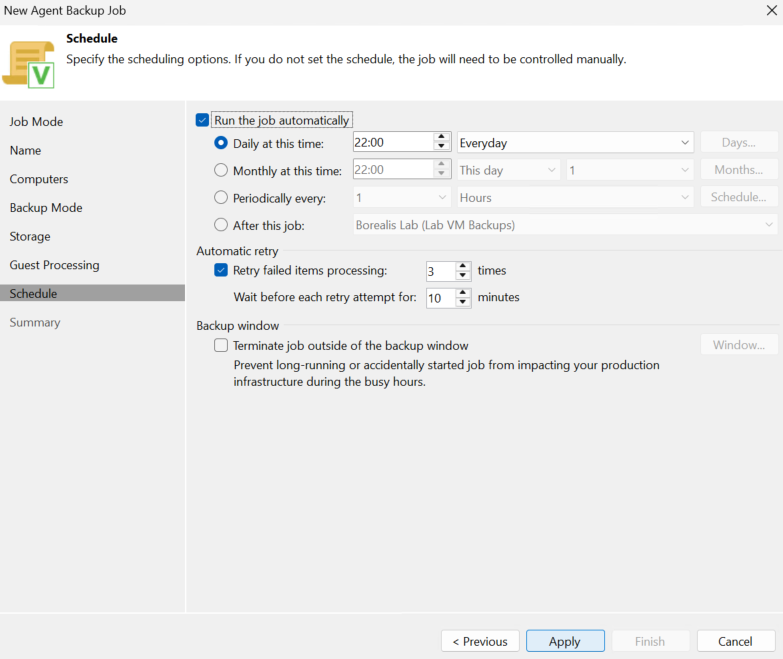Decrease the daily time spinner down arrow

[x=441, y=146]
